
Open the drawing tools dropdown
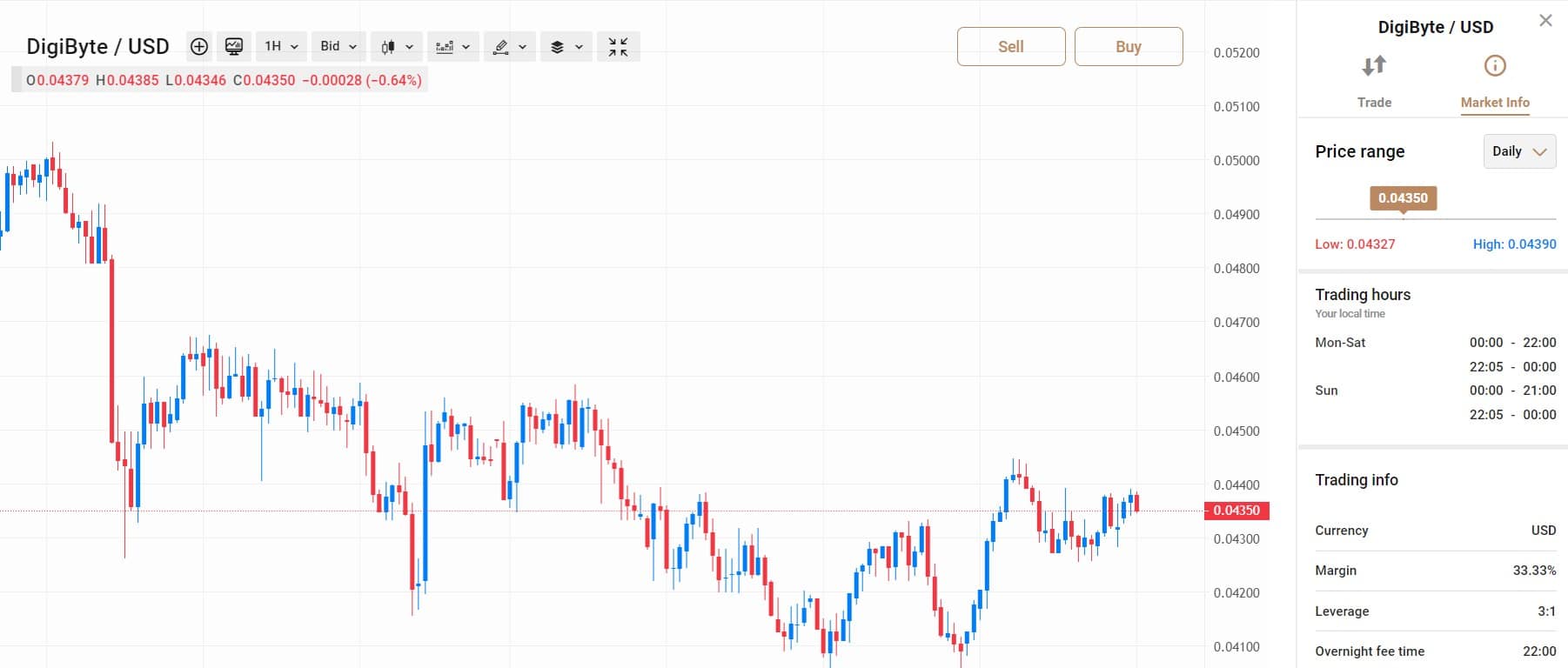[x=509, y=47]
